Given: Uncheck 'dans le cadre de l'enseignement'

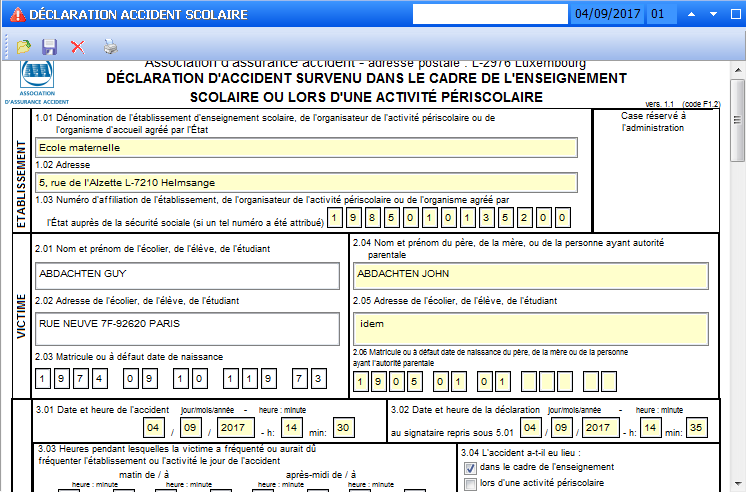Looking at the screenshot, I should pos(471,467).
